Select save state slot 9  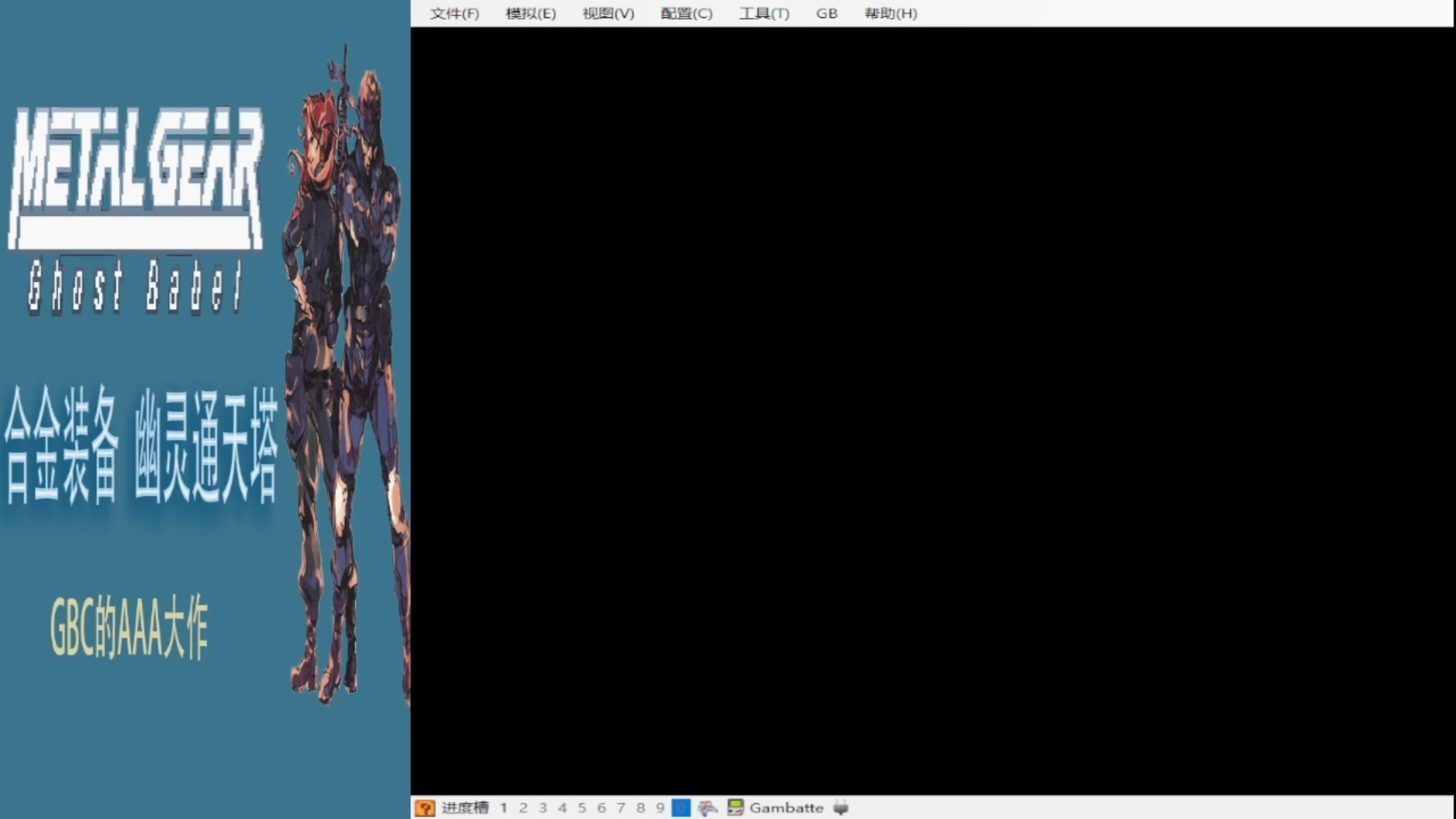[x=661, y=808]
